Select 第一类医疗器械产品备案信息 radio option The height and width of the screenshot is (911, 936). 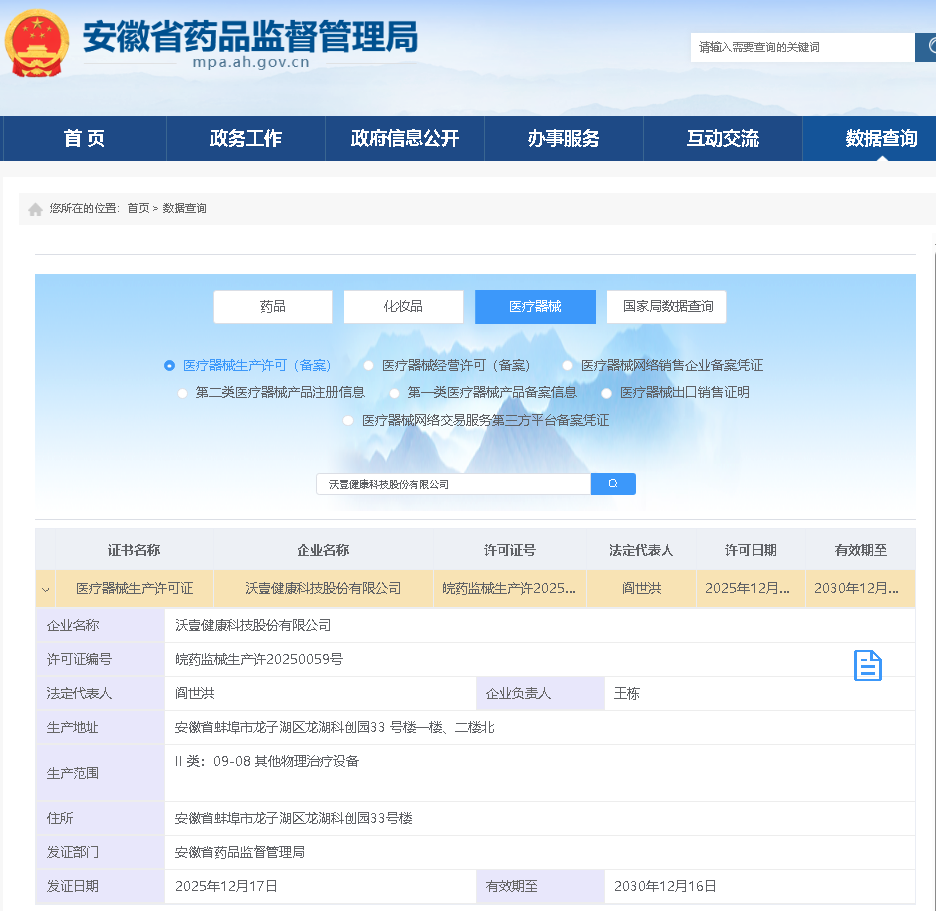pos(395,393)
